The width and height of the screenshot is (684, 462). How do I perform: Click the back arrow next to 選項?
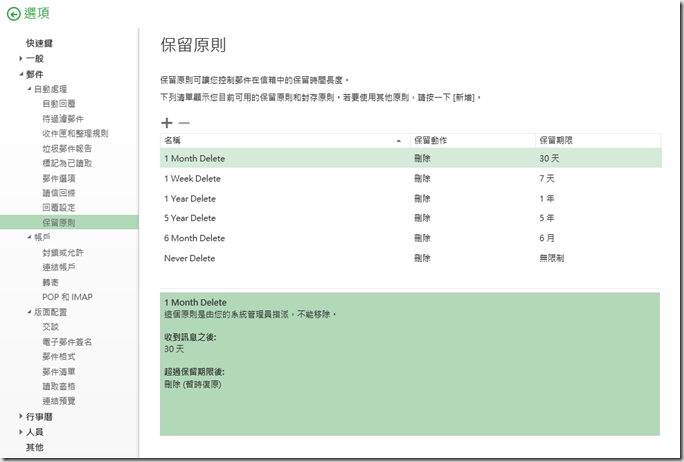click(x=13, y=14)
